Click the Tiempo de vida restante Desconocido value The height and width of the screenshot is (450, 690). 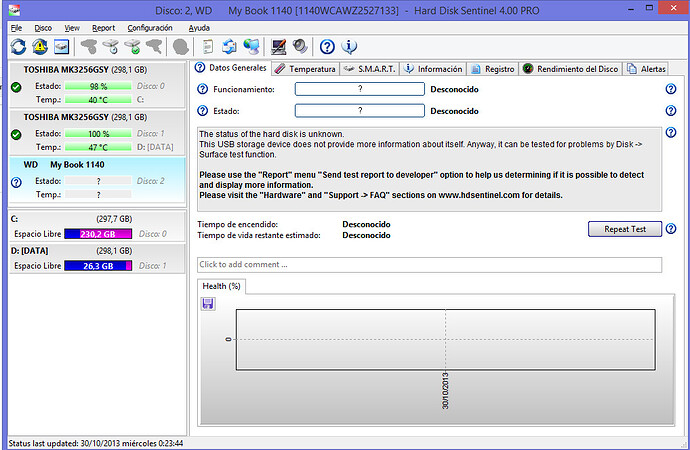point(366,235)
